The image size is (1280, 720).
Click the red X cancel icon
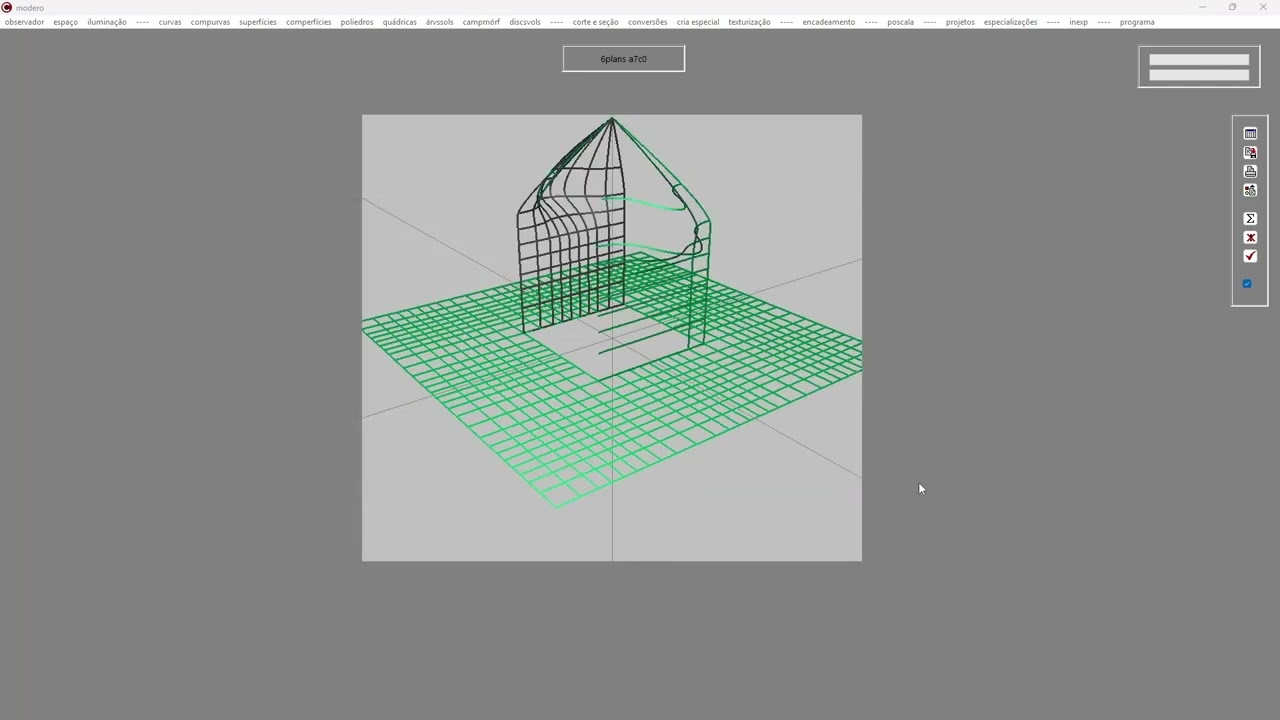click(x=1250, y=237)
